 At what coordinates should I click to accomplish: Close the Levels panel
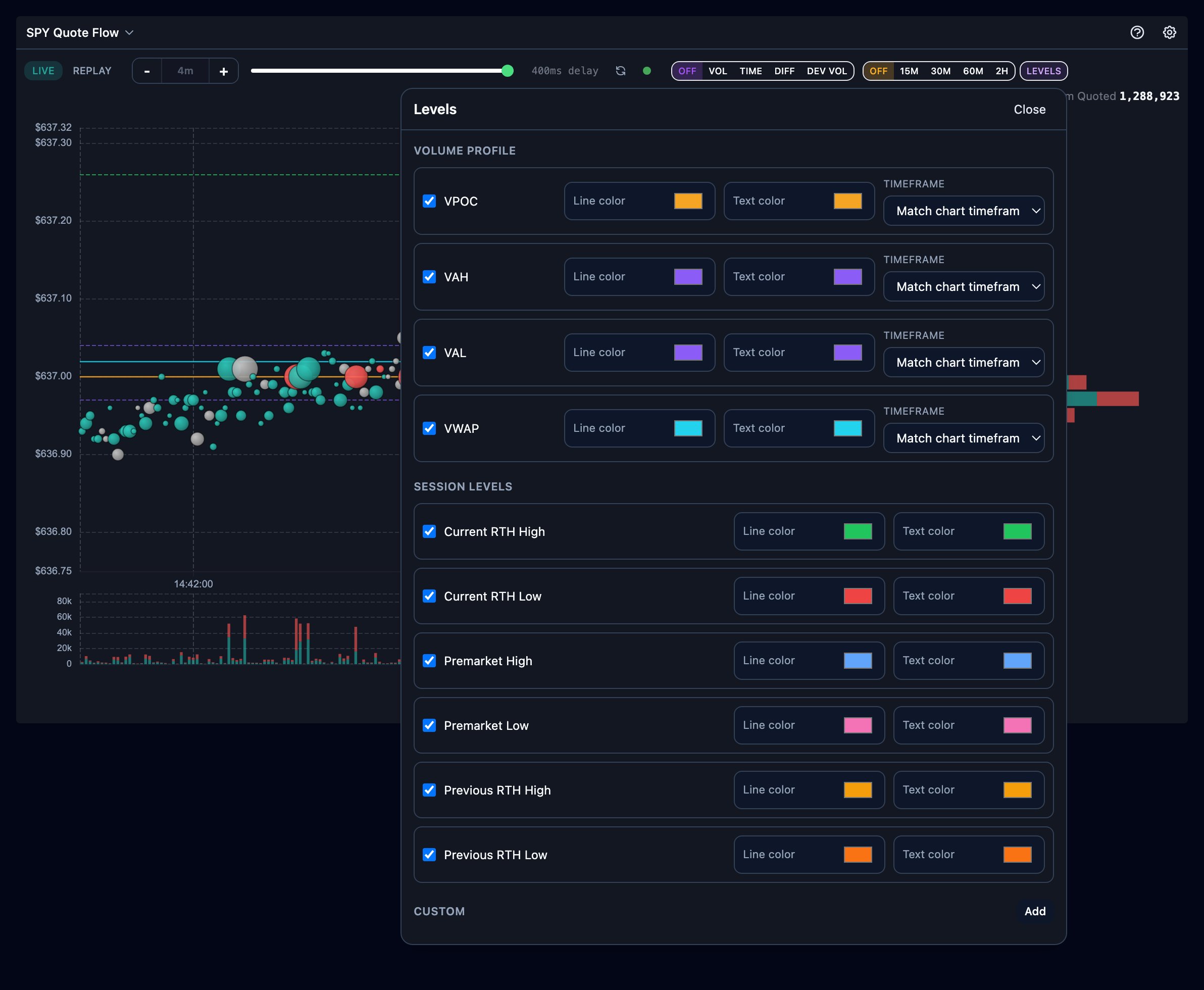coord(1030,110)
